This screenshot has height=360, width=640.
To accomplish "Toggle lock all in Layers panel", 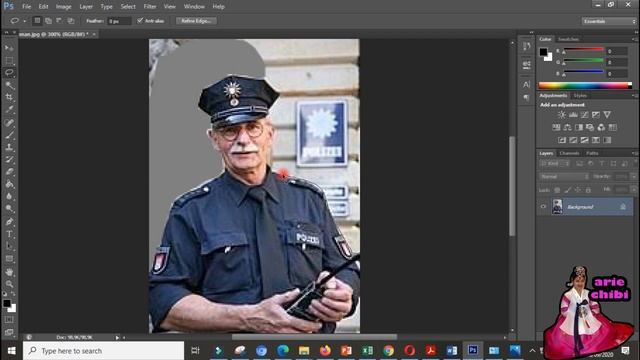I will pyautogui.click(x=588, y=190).
